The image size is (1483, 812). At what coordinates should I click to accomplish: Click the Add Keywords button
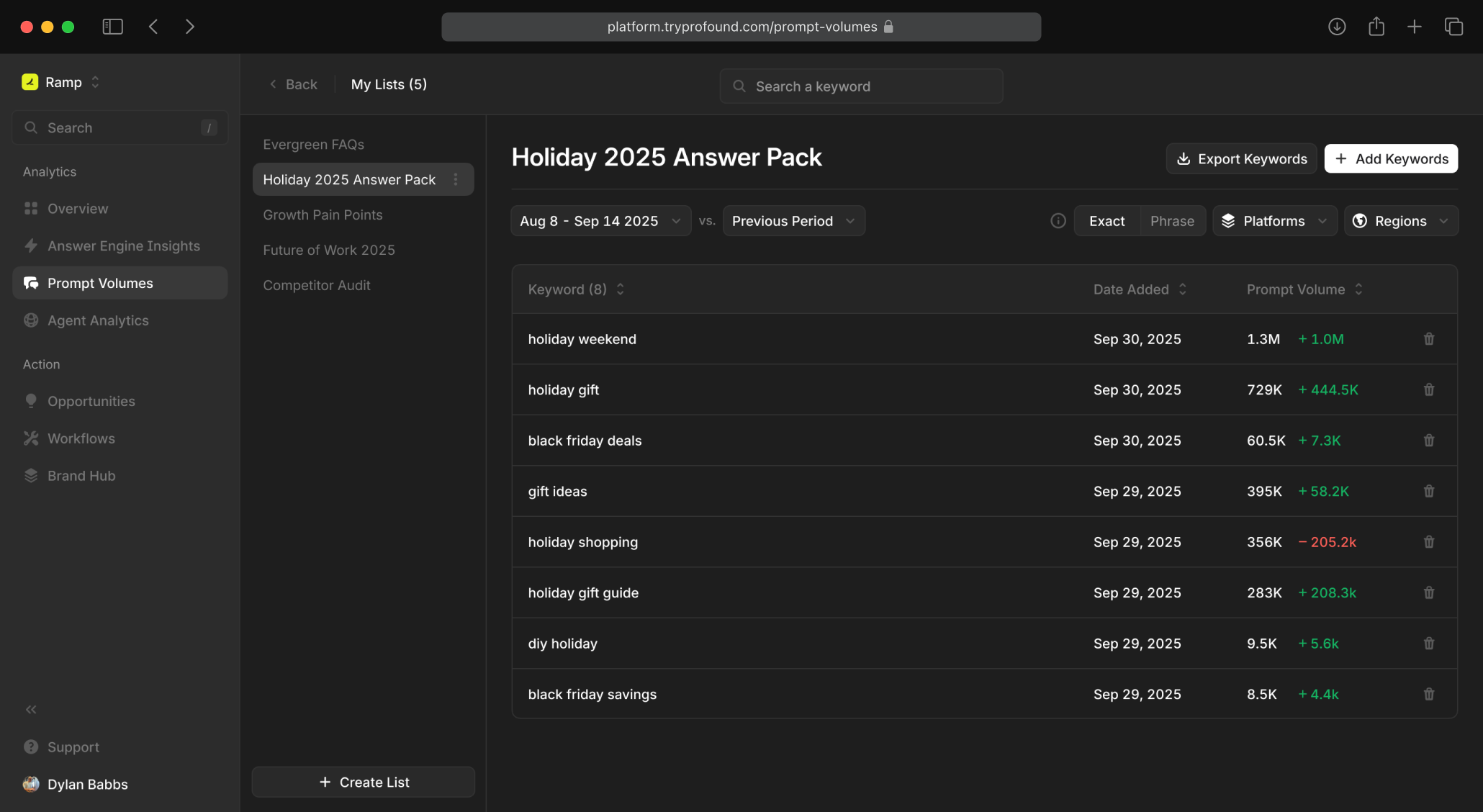tap(1391, 159)
